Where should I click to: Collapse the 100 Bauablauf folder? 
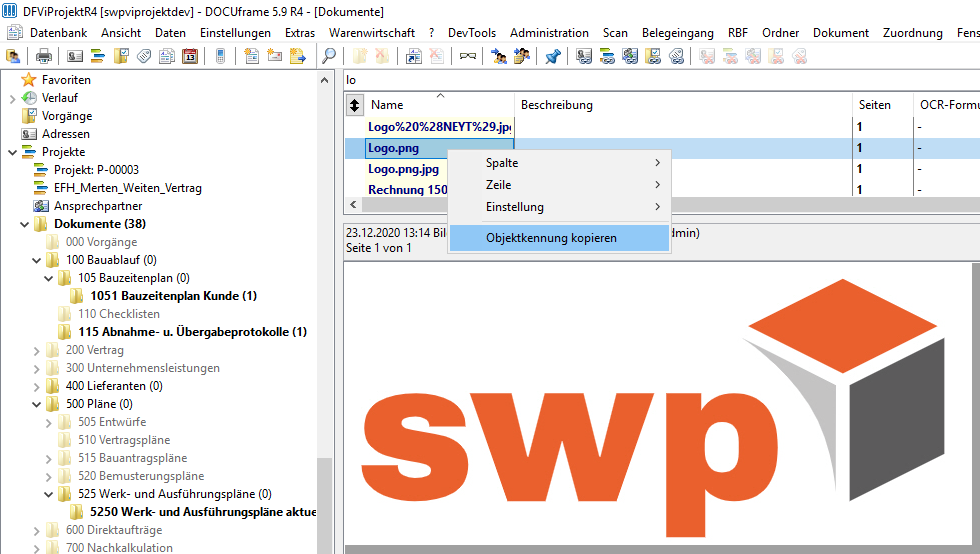36,260
